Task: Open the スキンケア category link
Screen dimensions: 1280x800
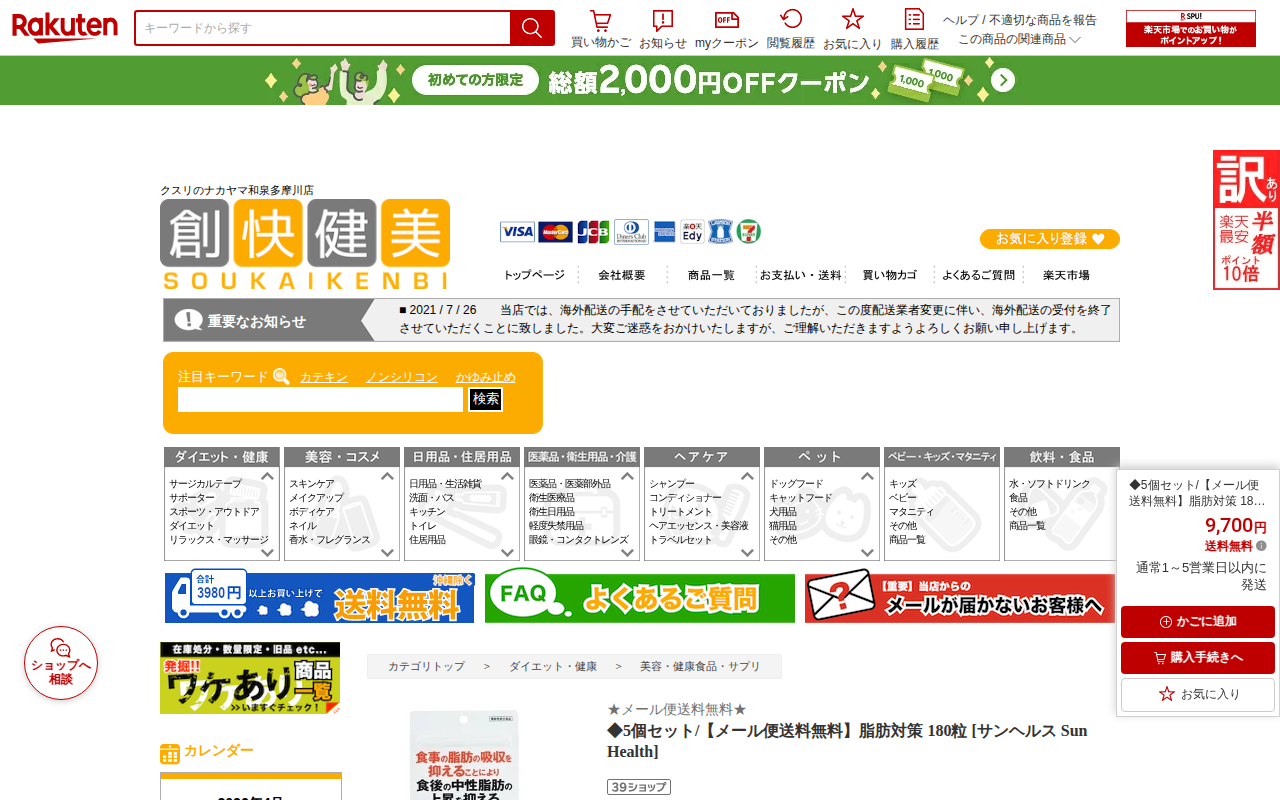Action: click(312, 484)
